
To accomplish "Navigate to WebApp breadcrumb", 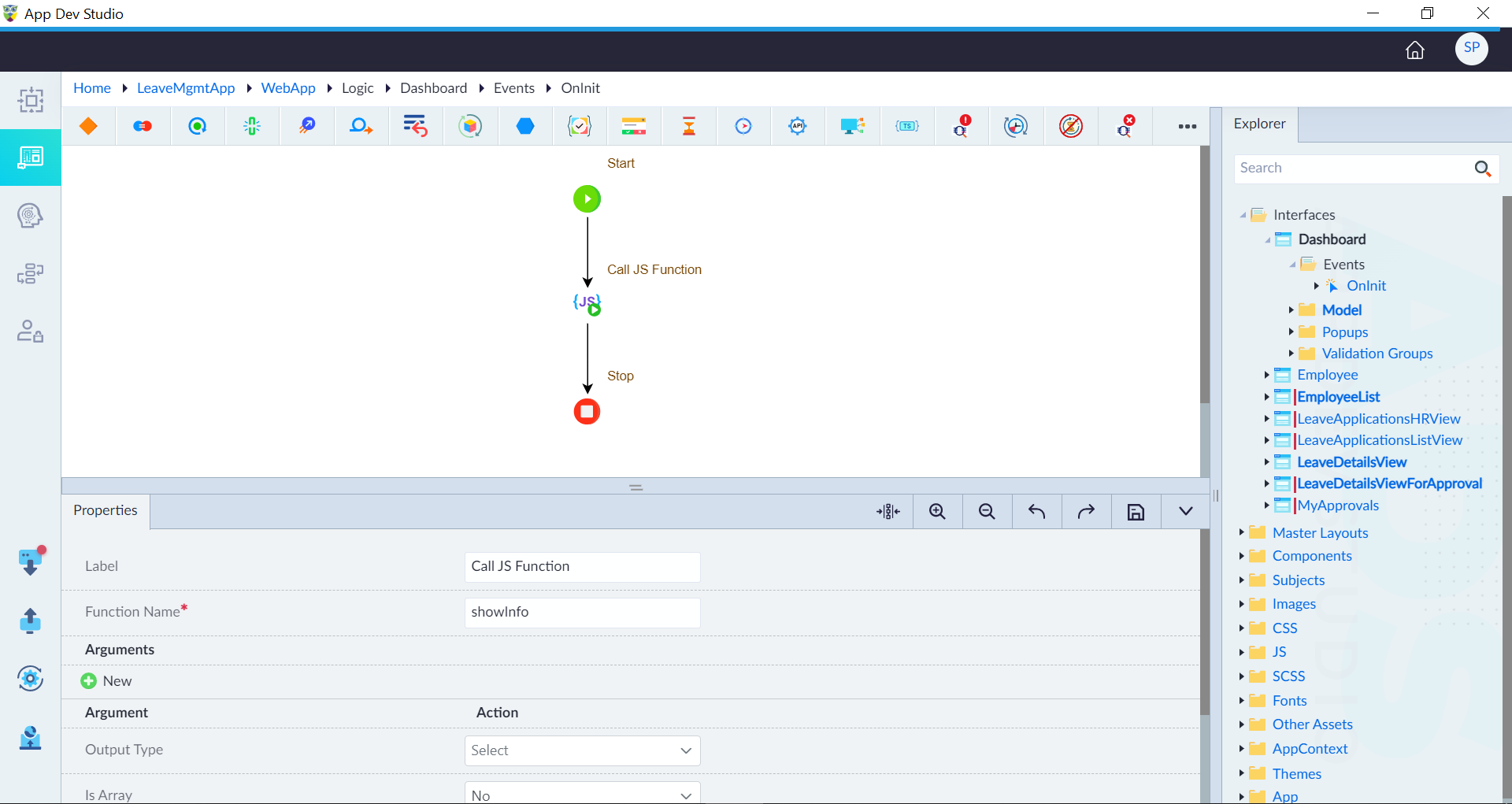I will point(288,88).
